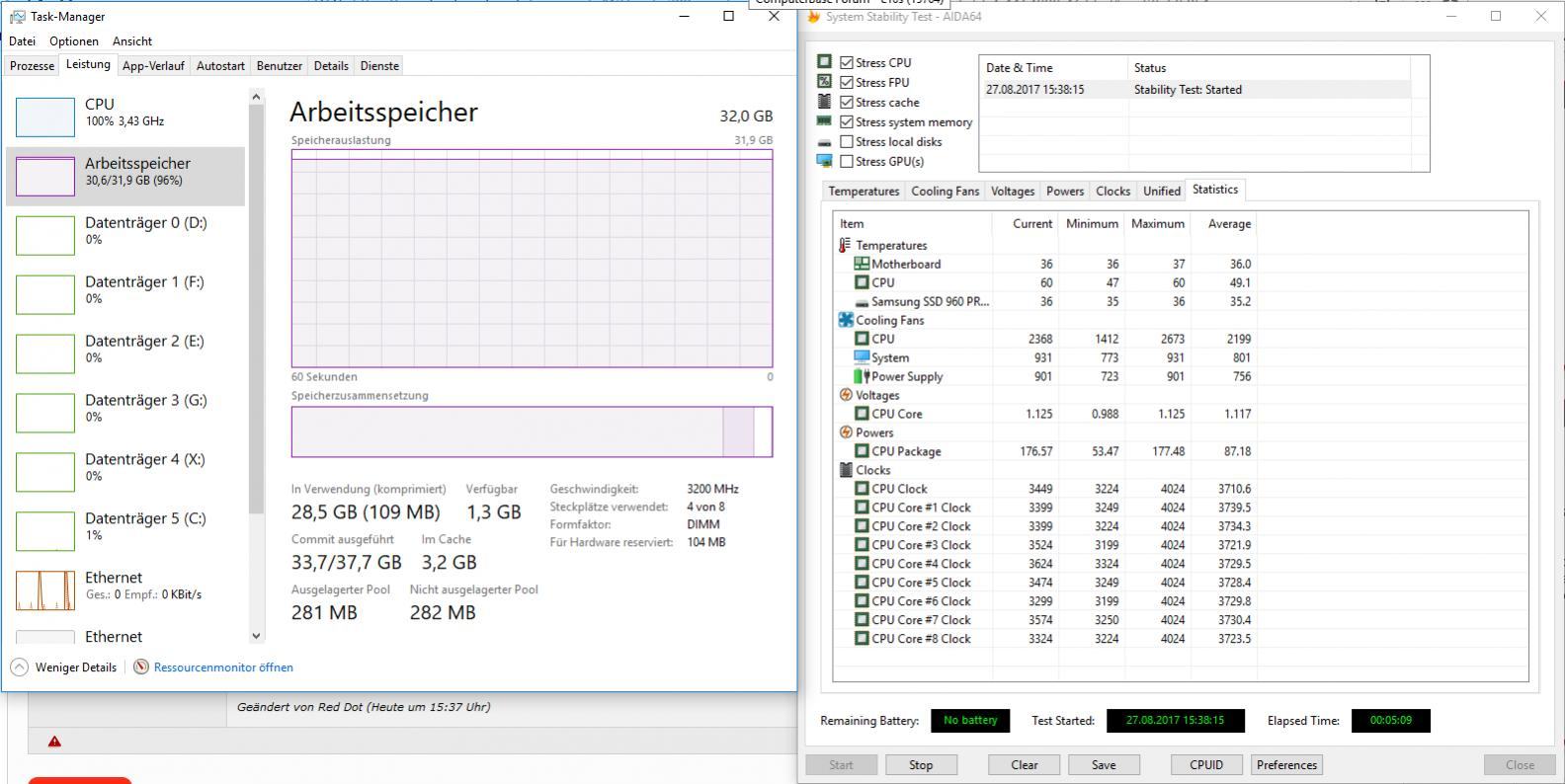Click the Powers category icon
The image size is (1565, 784).
[x=846, y=432]
